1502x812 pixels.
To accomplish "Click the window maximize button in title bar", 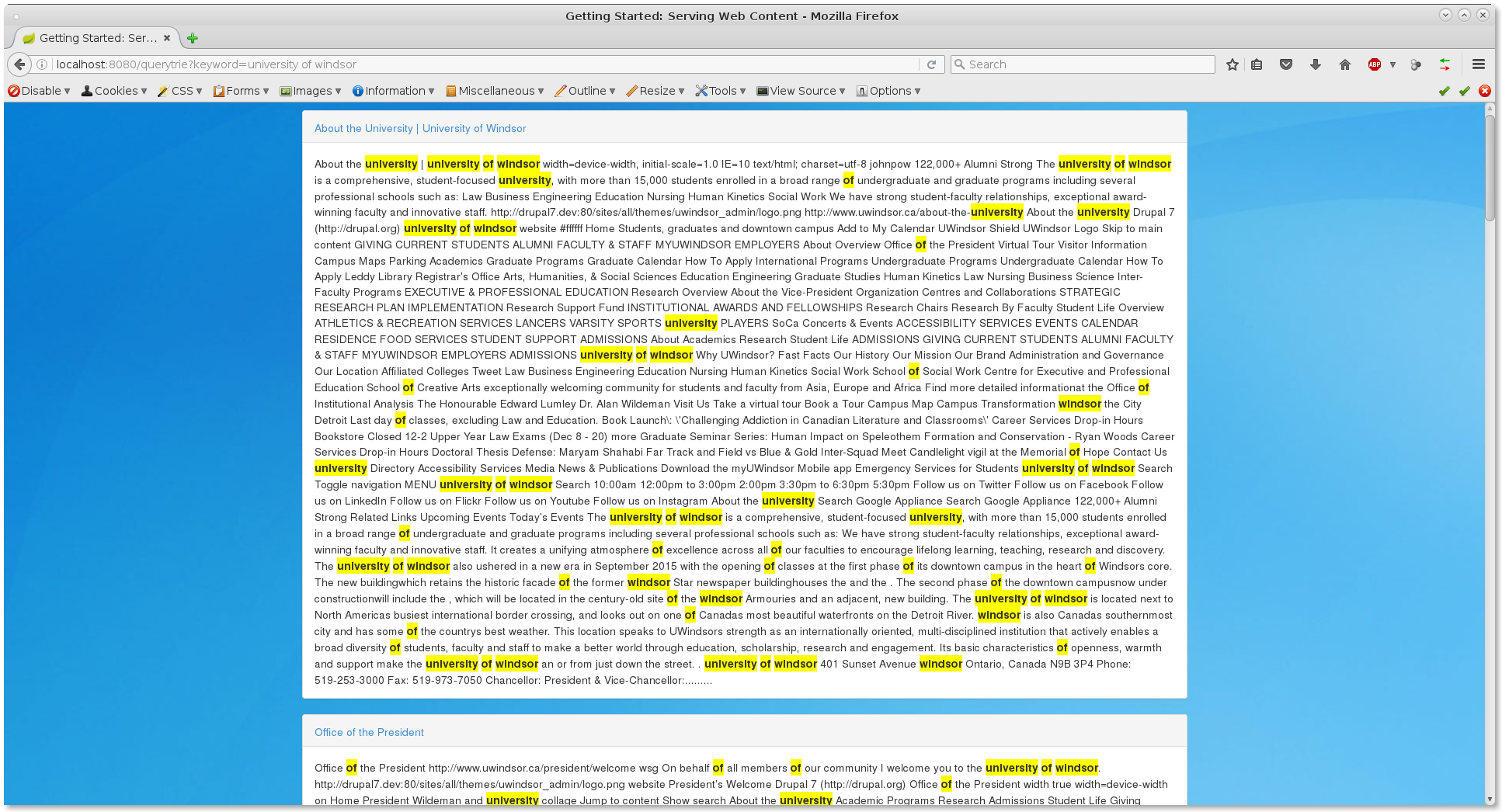I will [x=1464, y=15].
